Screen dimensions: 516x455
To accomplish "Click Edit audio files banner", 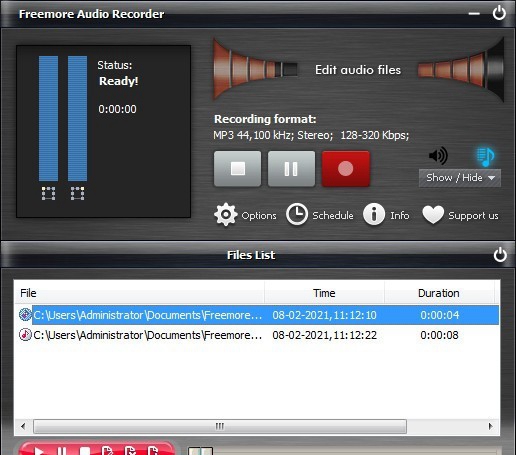I will (358, 70).
